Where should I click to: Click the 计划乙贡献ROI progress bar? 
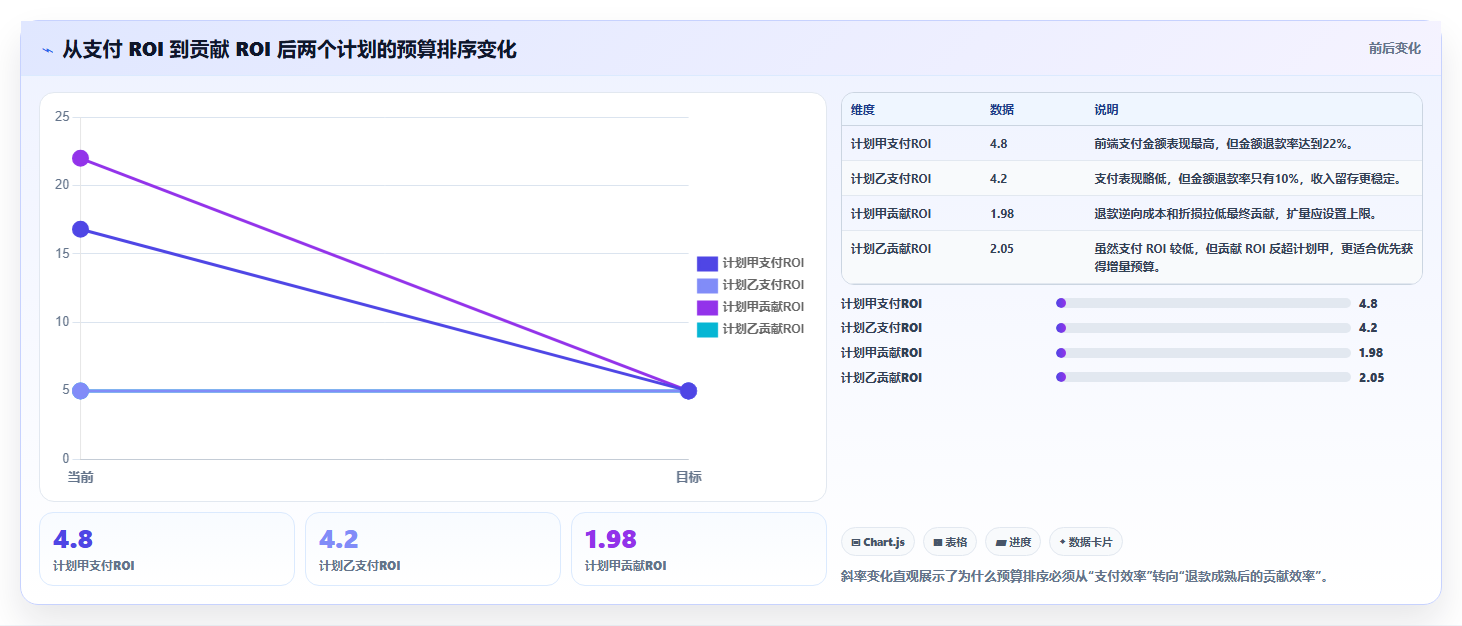pos(1203,378)
